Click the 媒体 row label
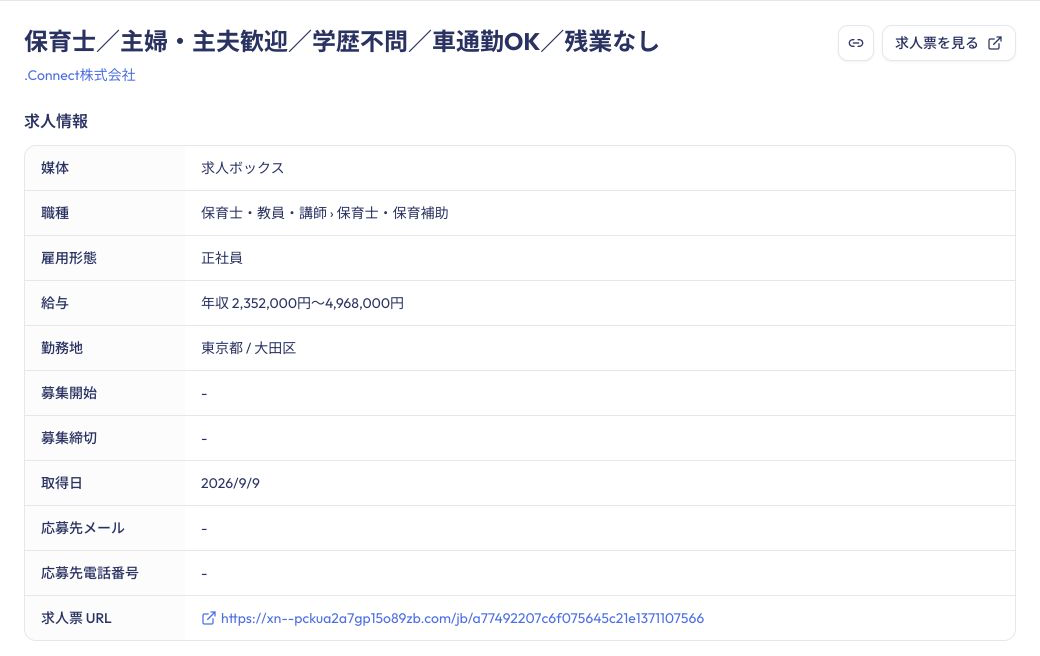Image resolution: width=1040 pixels, height=656 pixels. click(x=55, y=168)
